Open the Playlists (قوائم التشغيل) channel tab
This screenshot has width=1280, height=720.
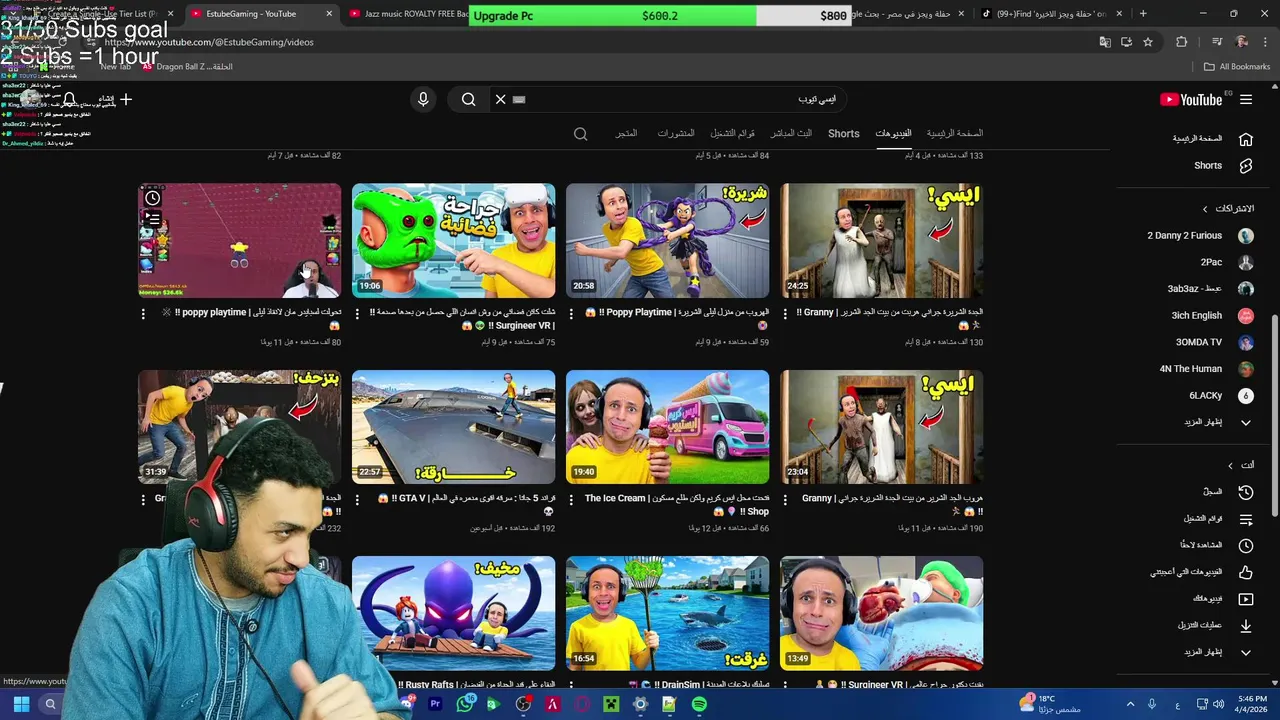732,134
